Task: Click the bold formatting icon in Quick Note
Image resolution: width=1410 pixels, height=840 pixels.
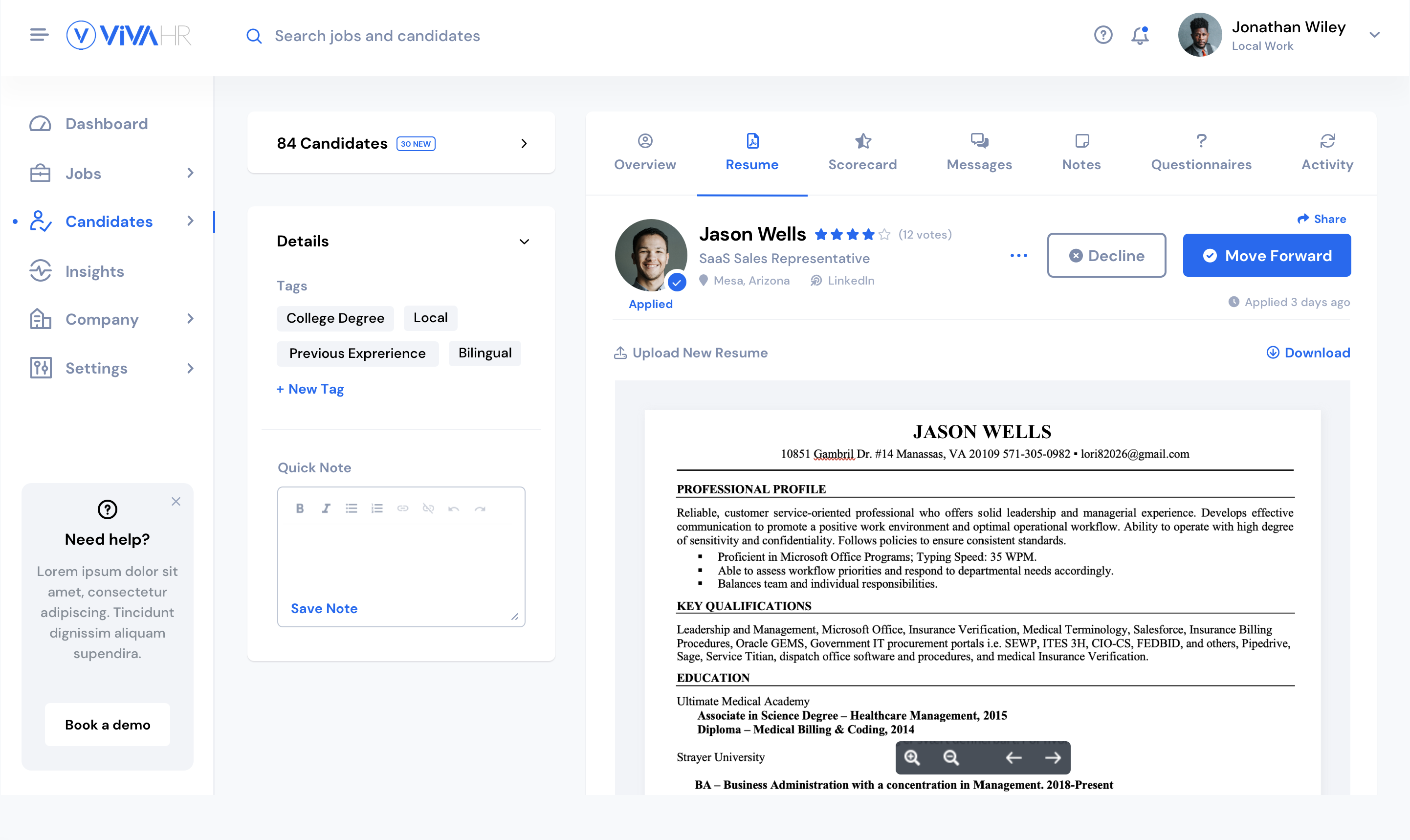Action: click(x=300, y=508)
